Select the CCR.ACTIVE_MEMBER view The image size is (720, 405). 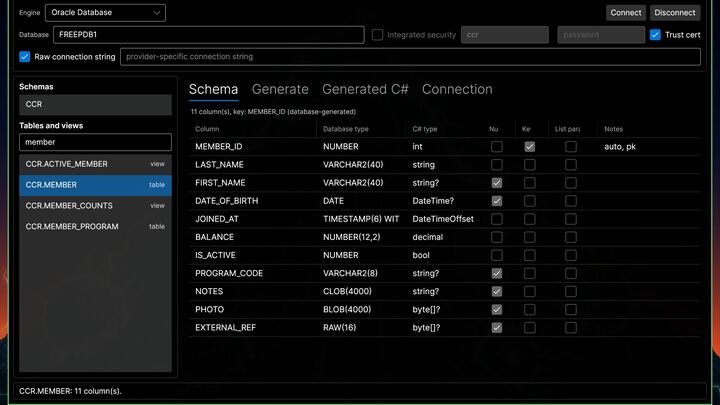(x=96, y=164)
